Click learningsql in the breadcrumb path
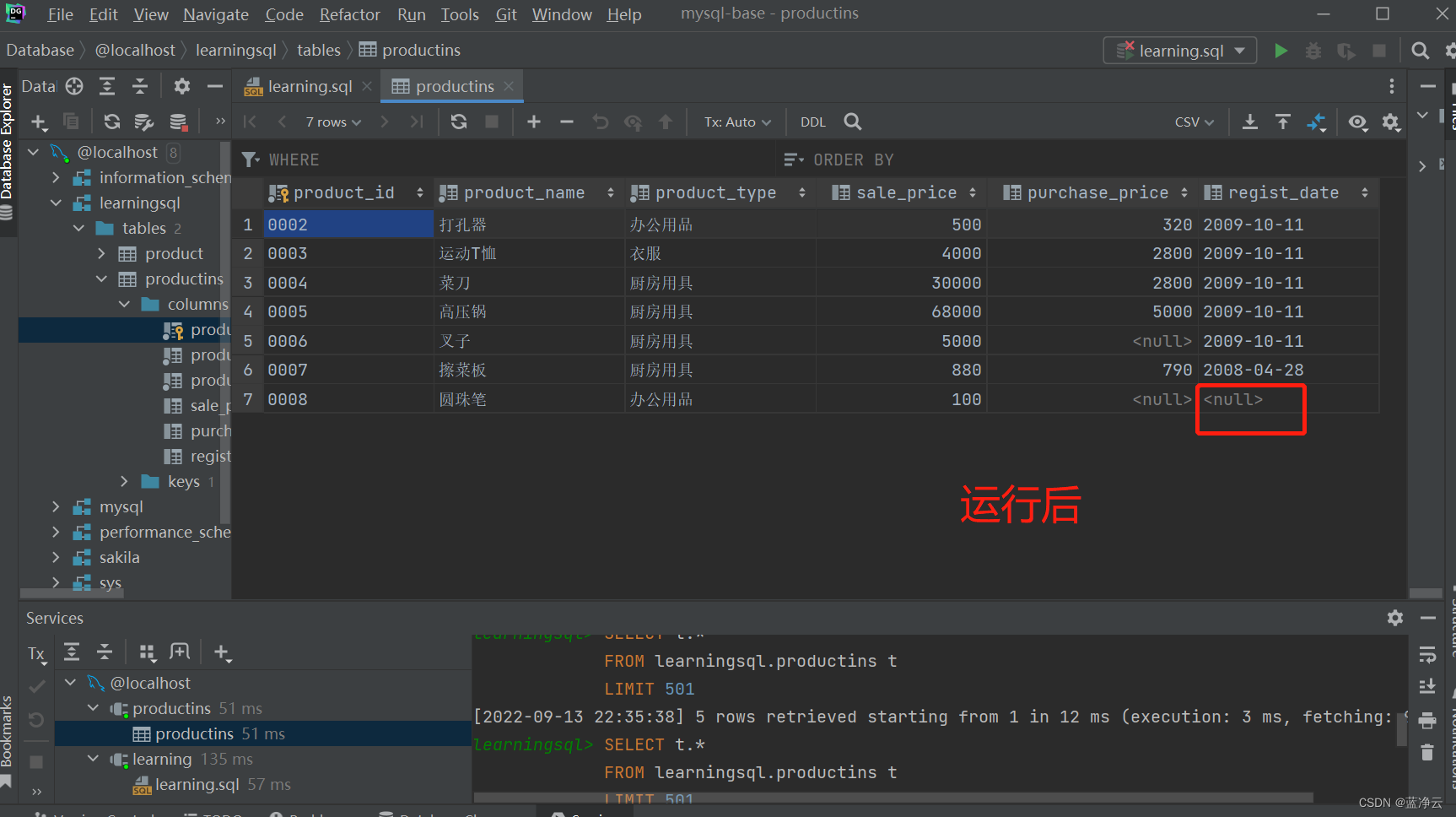The height and width of the screenshot is (817, 1456). point(235,50)
